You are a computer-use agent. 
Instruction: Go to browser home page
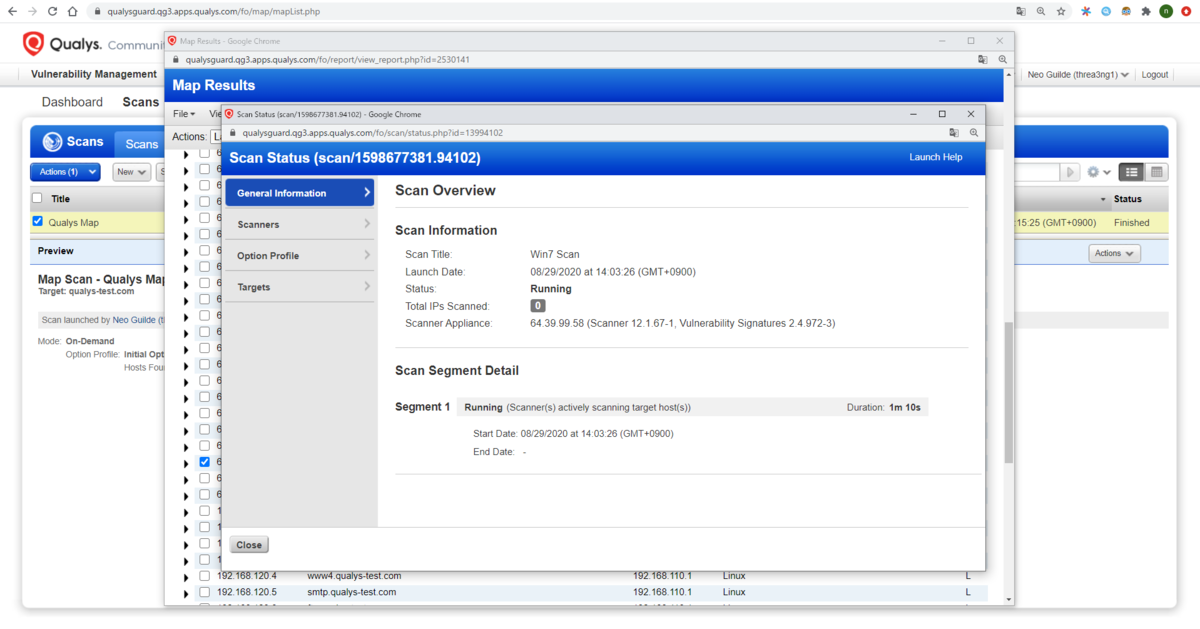click(72, 12)
